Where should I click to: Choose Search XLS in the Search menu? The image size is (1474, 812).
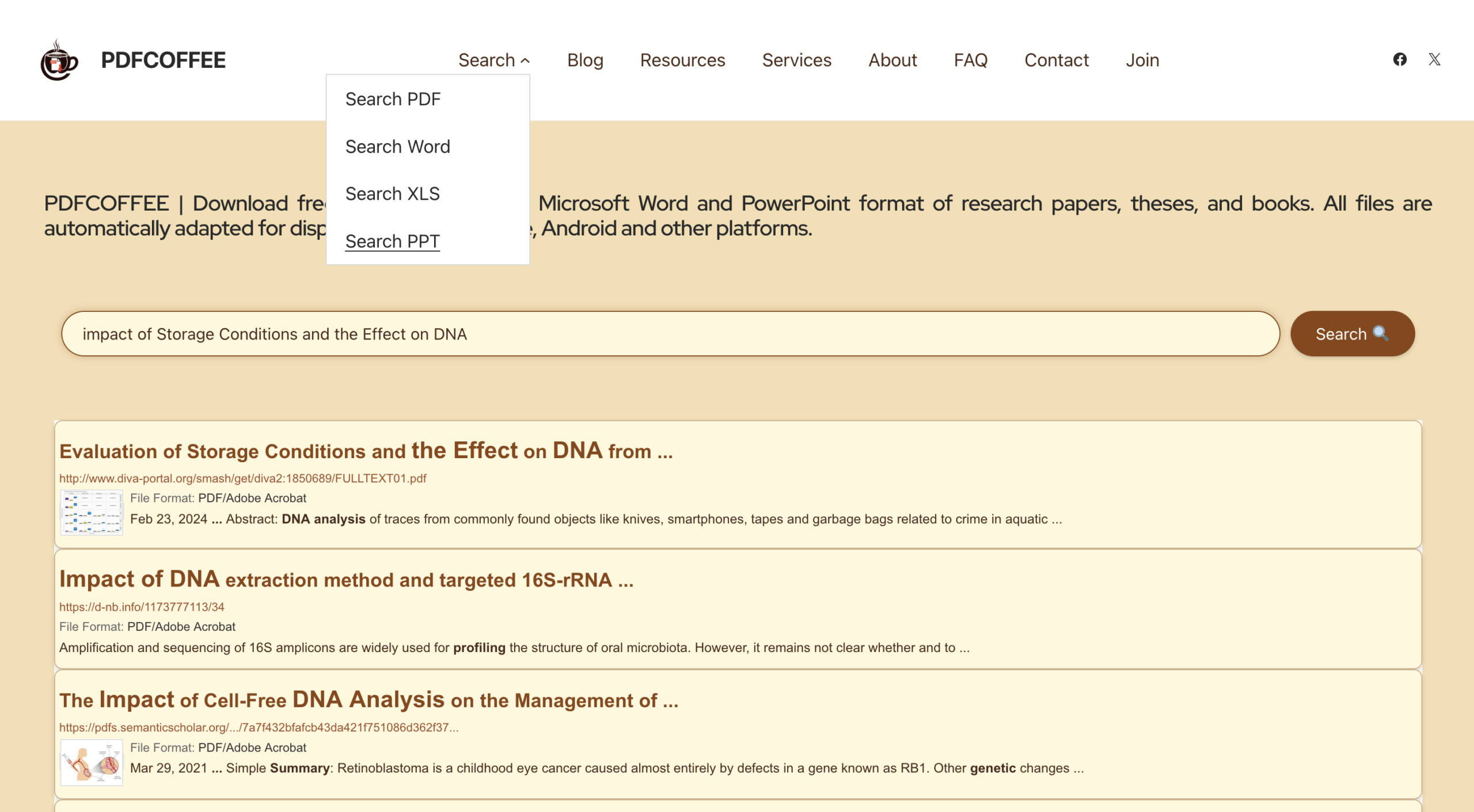pyautogui.click(x=392, y=193)
